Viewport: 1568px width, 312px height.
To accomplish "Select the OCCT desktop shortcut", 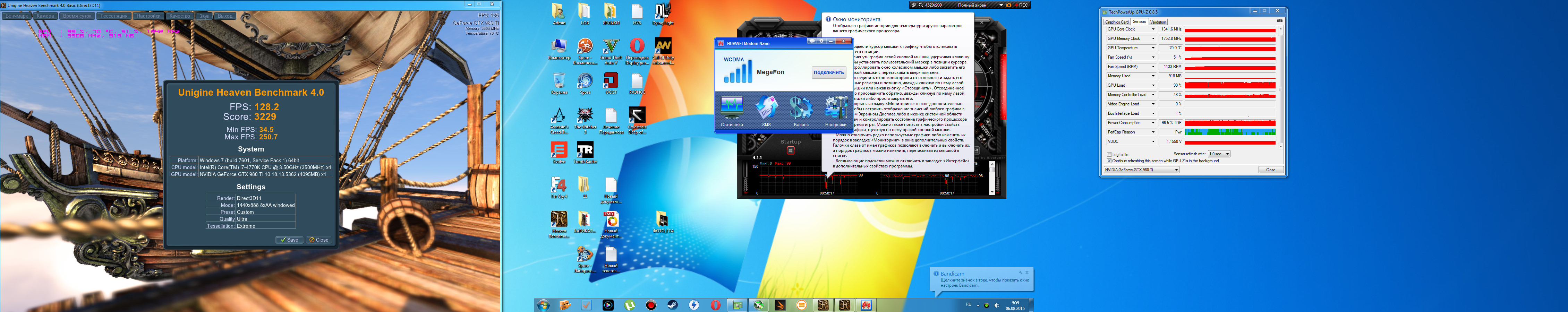I will [x=611, y=84].
